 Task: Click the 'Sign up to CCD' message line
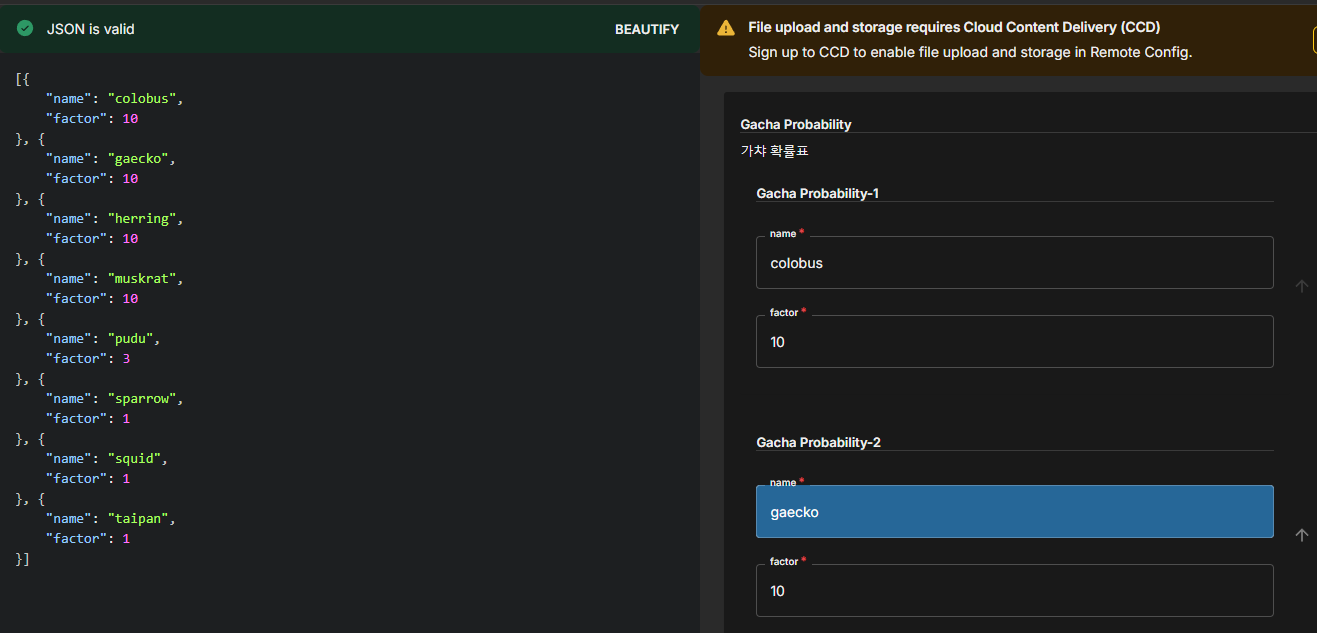click(x=970, y=52)
